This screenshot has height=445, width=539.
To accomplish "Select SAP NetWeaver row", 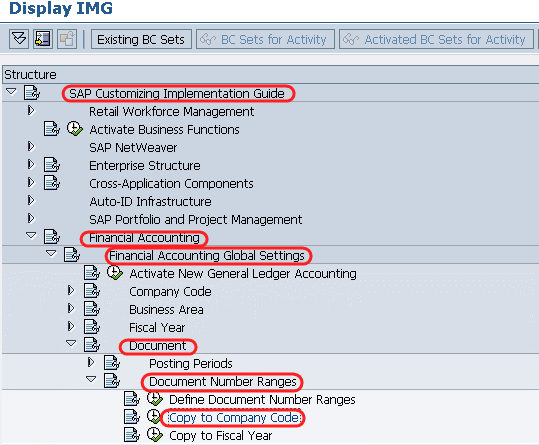I will point(133,148).
